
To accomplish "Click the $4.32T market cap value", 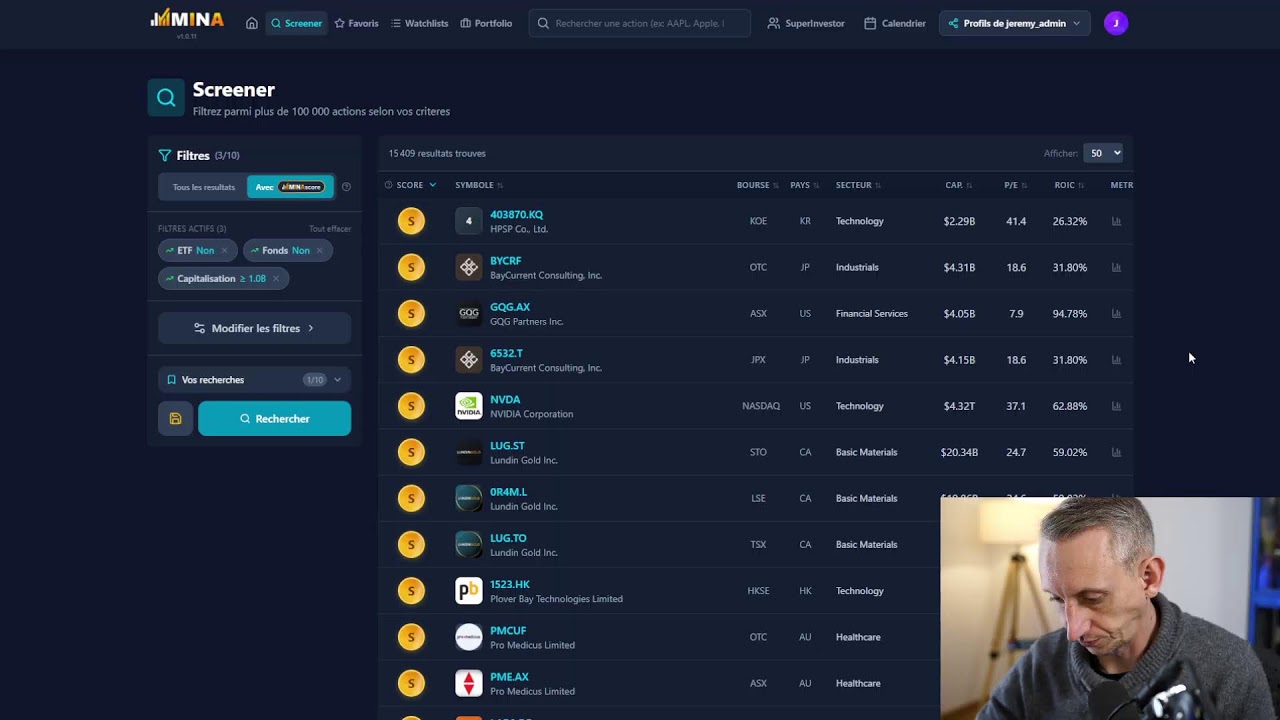I will tap(959, 406).
